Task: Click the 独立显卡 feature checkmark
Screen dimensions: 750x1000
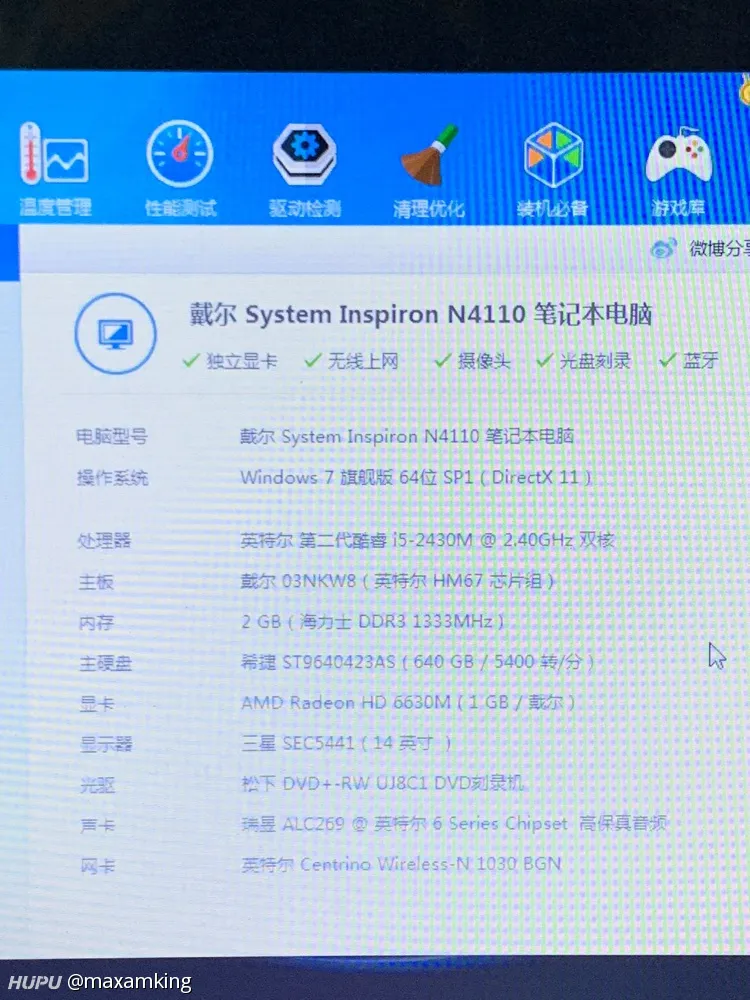Action: [190, 361]
